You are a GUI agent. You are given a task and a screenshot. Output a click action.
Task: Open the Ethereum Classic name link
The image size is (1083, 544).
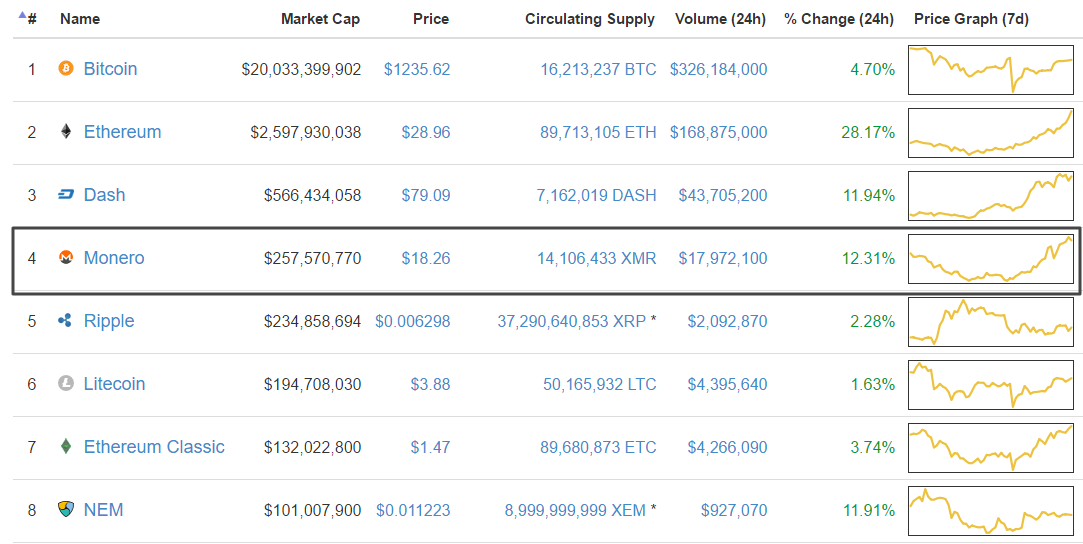(154, 447)
